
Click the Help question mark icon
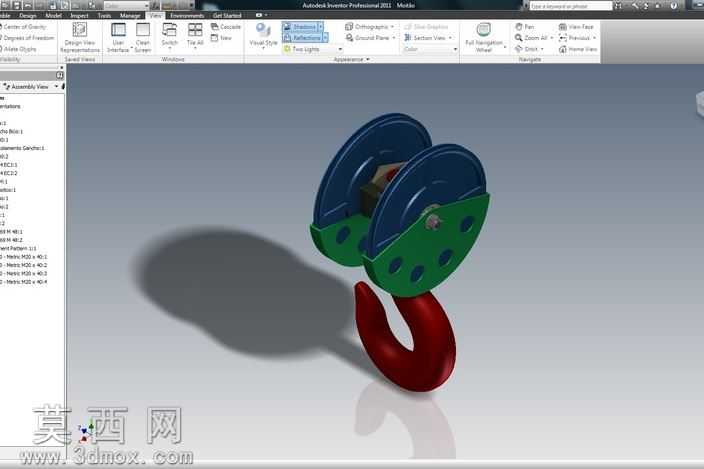coord(673,5)
